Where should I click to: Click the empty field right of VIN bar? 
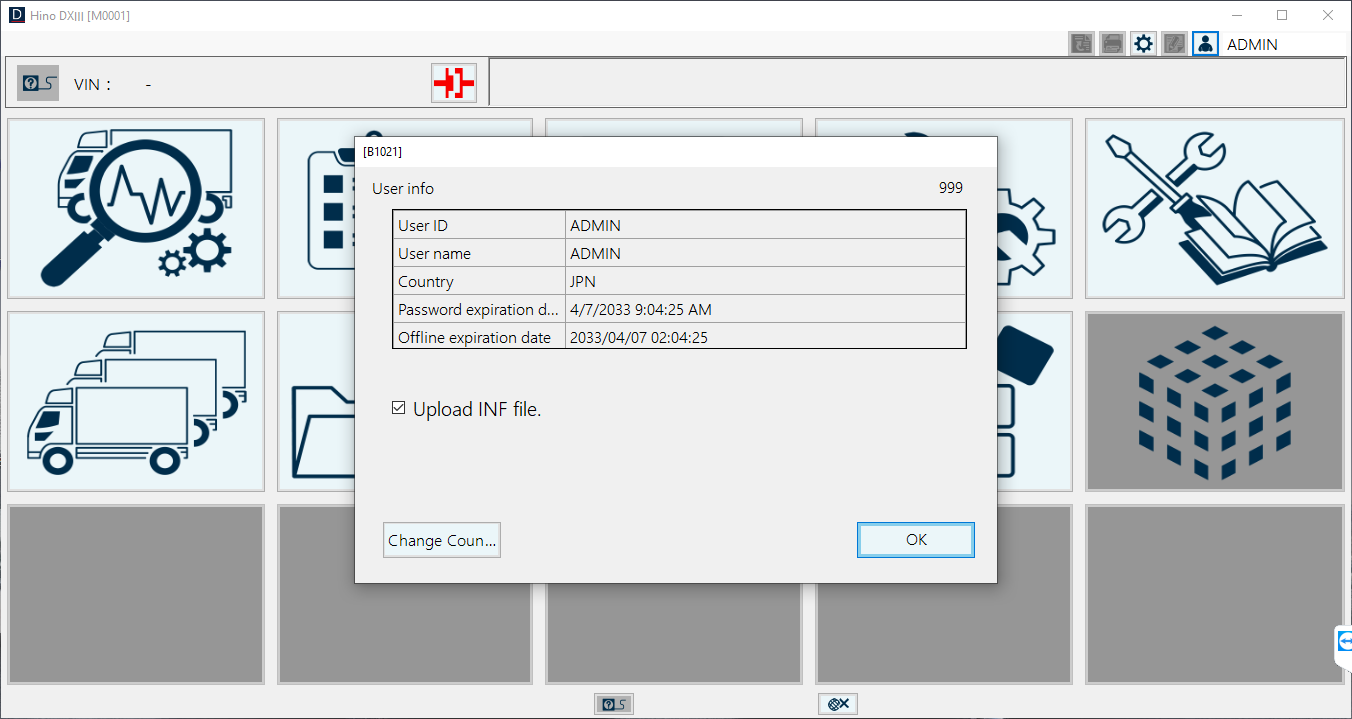click(919, 82)
